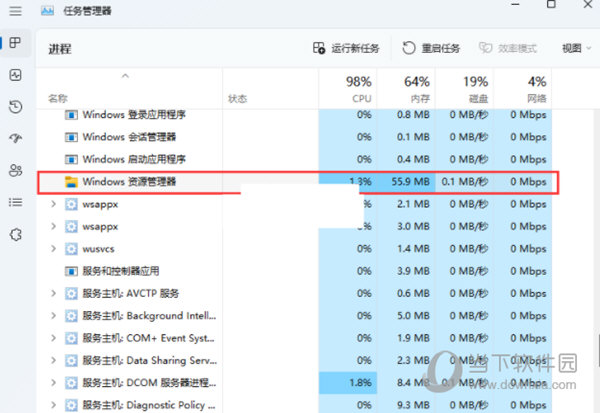This screenshot has height=413, width=600.
Task: Select the Windows 会话管理器 row
Action: 294,137
